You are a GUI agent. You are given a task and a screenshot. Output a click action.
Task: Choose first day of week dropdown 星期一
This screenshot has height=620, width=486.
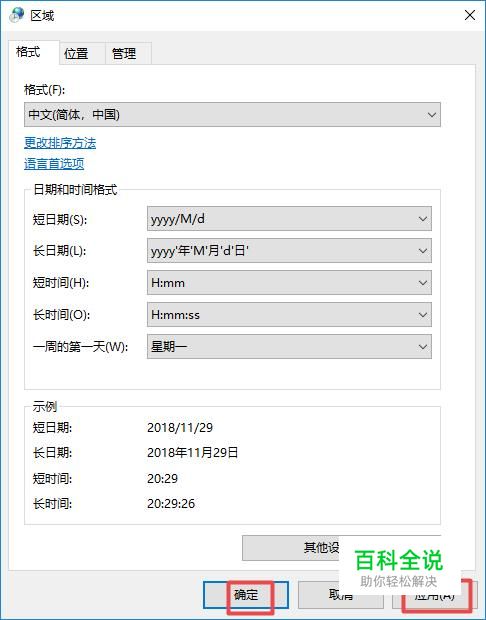click(289, 347)
